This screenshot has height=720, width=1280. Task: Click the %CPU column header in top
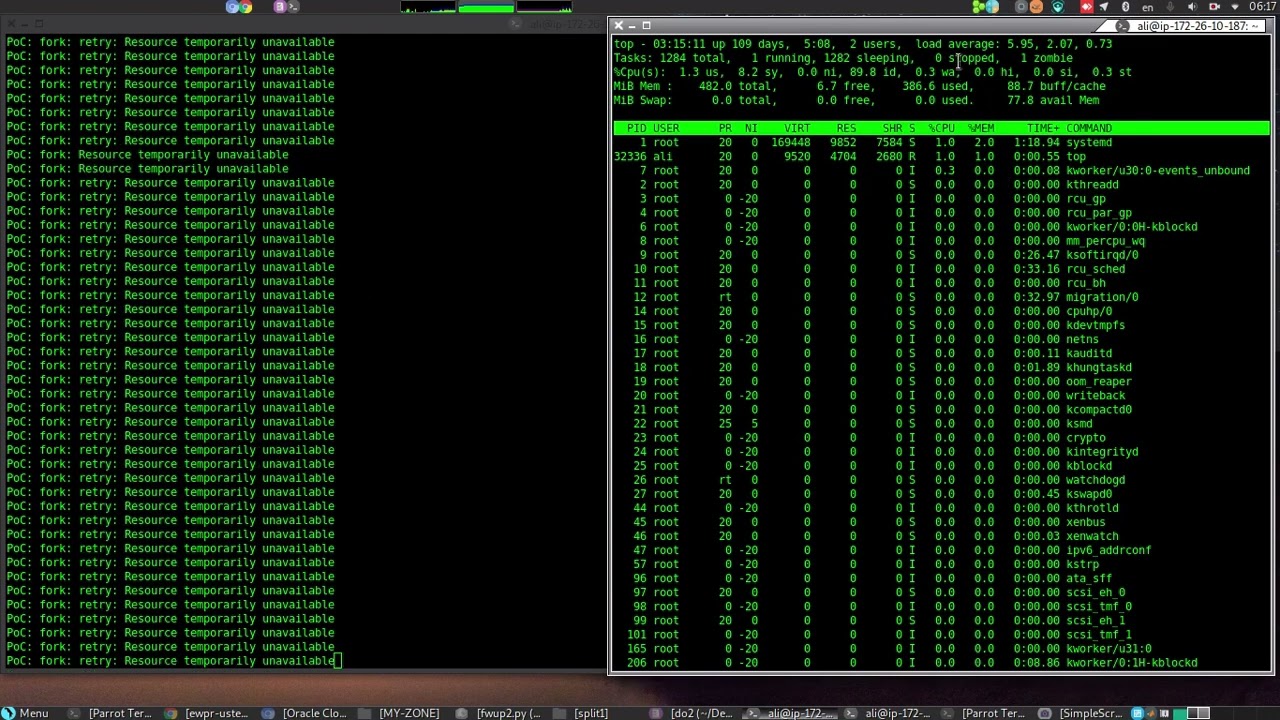(x=941, y=128)
